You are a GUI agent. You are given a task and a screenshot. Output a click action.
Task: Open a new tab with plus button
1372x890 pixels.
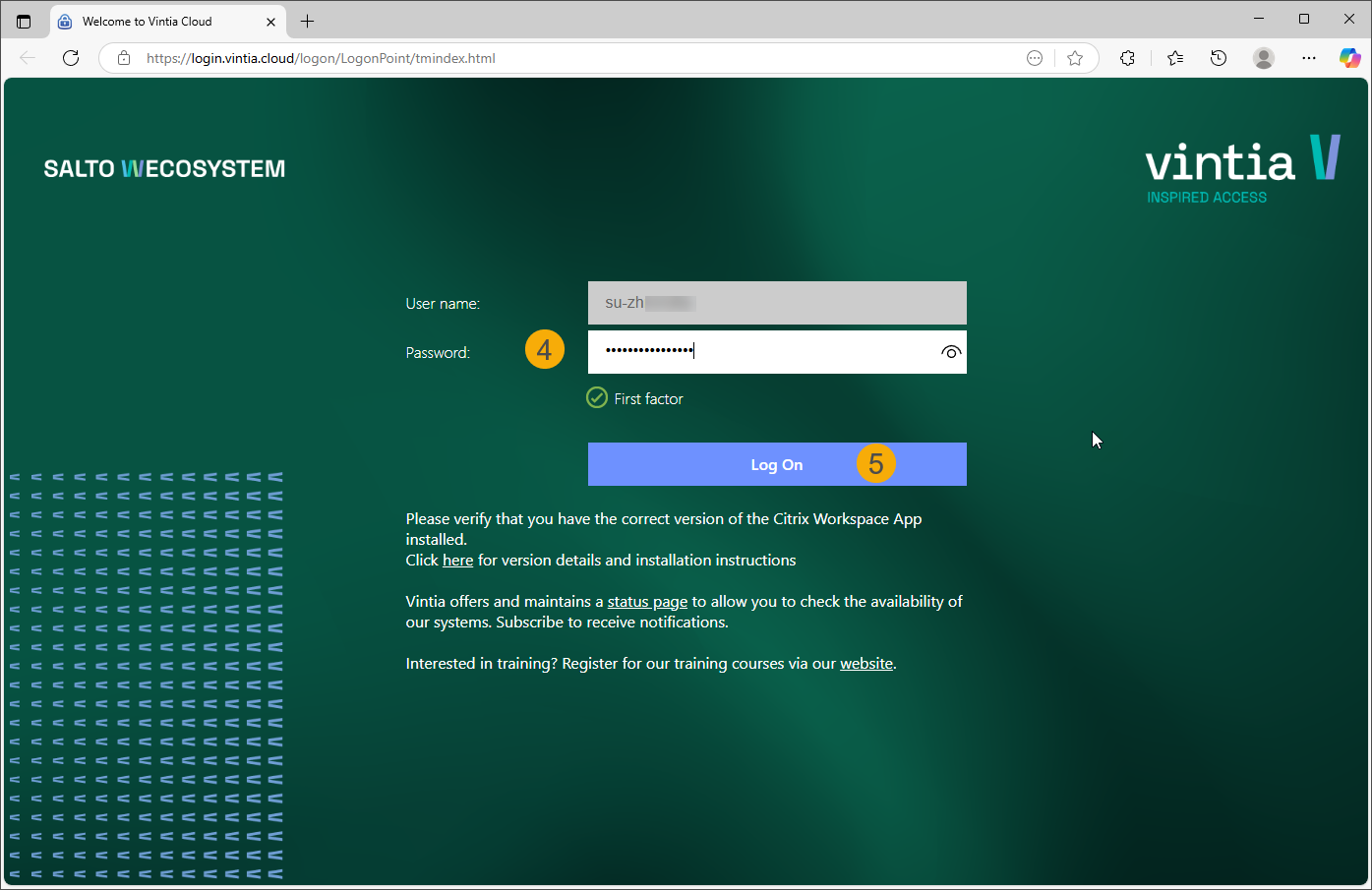(x=307, y=21)
